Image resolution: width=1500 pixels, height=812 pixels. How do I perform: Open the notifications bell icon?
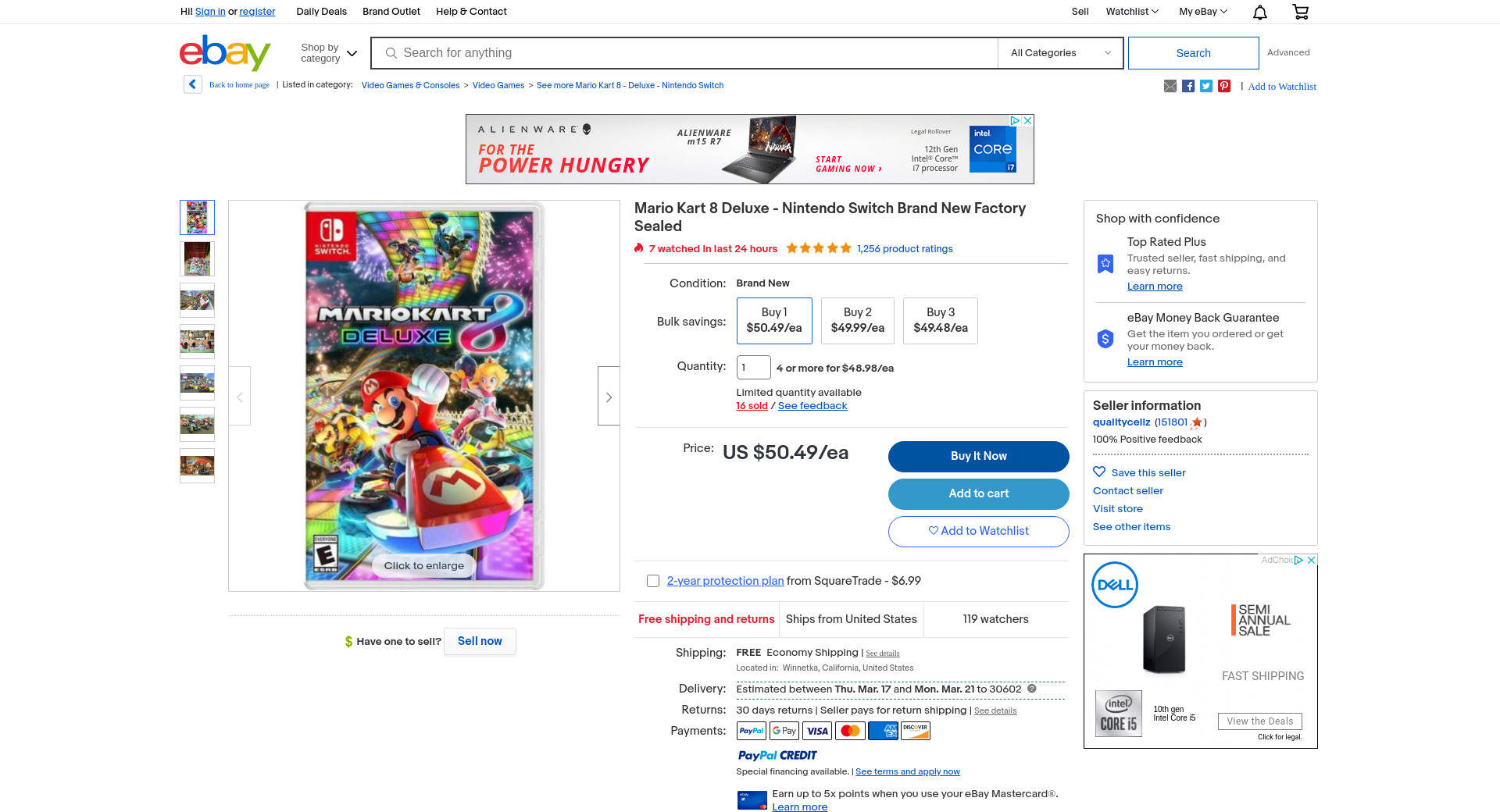point(1259,12)
